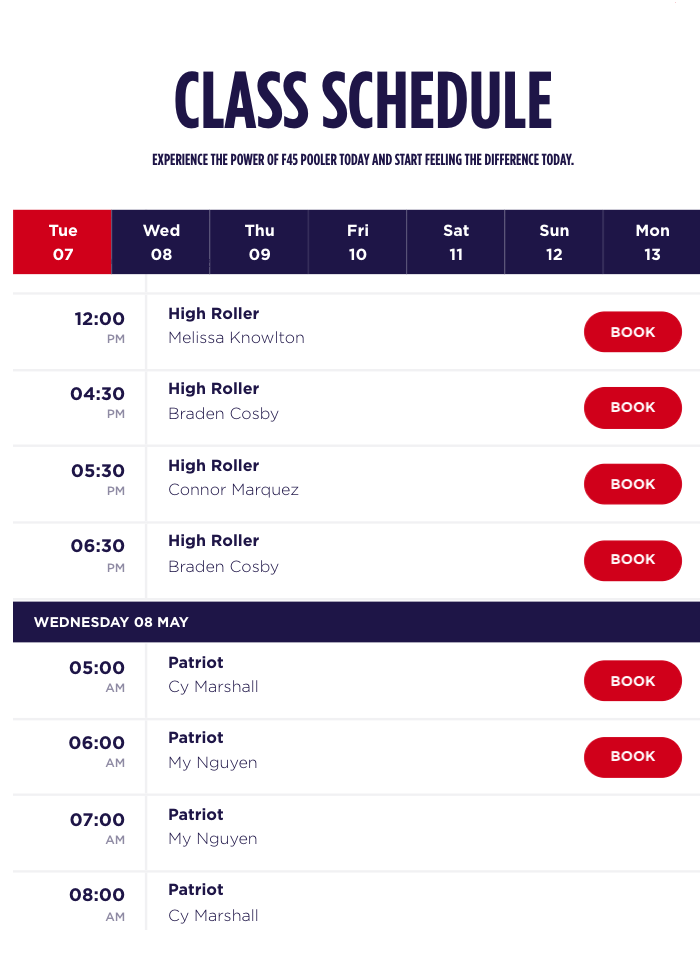Switch to Sunday 12 schedule
Viewport: 700px width, 980px height.
(x=553, y=241)
